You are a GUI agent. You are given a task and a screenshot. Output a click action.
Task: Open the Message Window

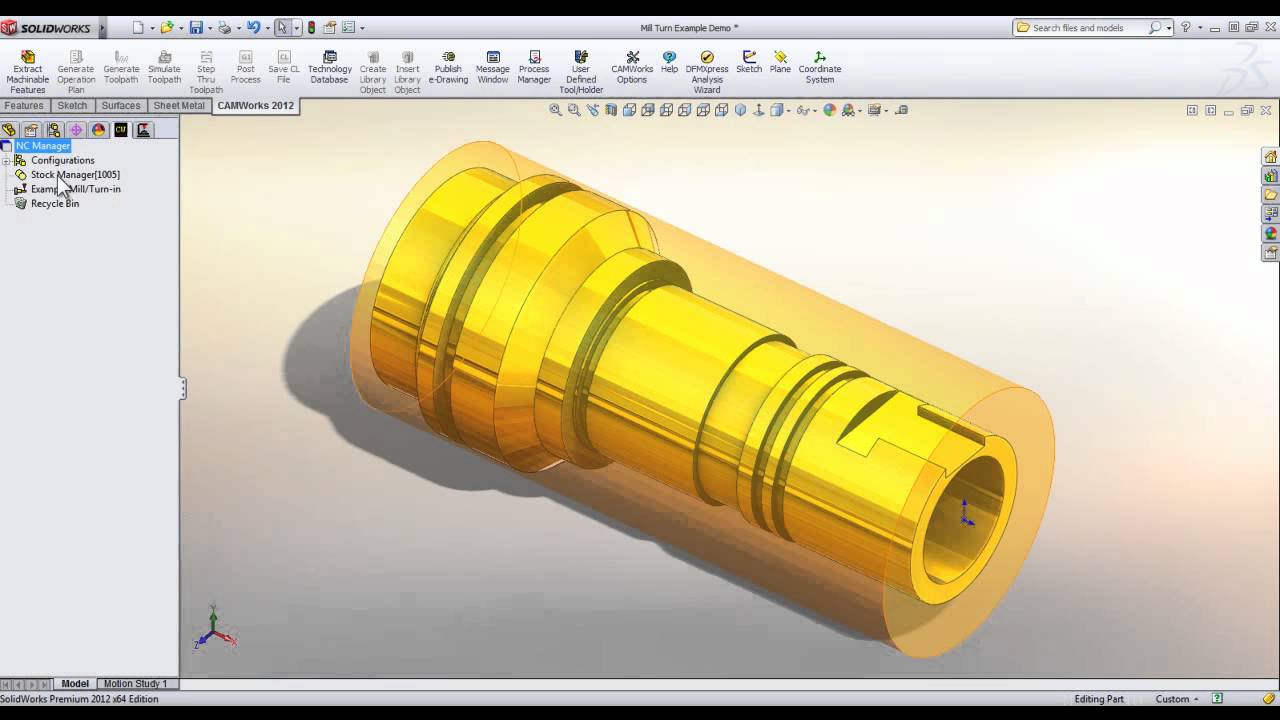(x=493, y=67)
